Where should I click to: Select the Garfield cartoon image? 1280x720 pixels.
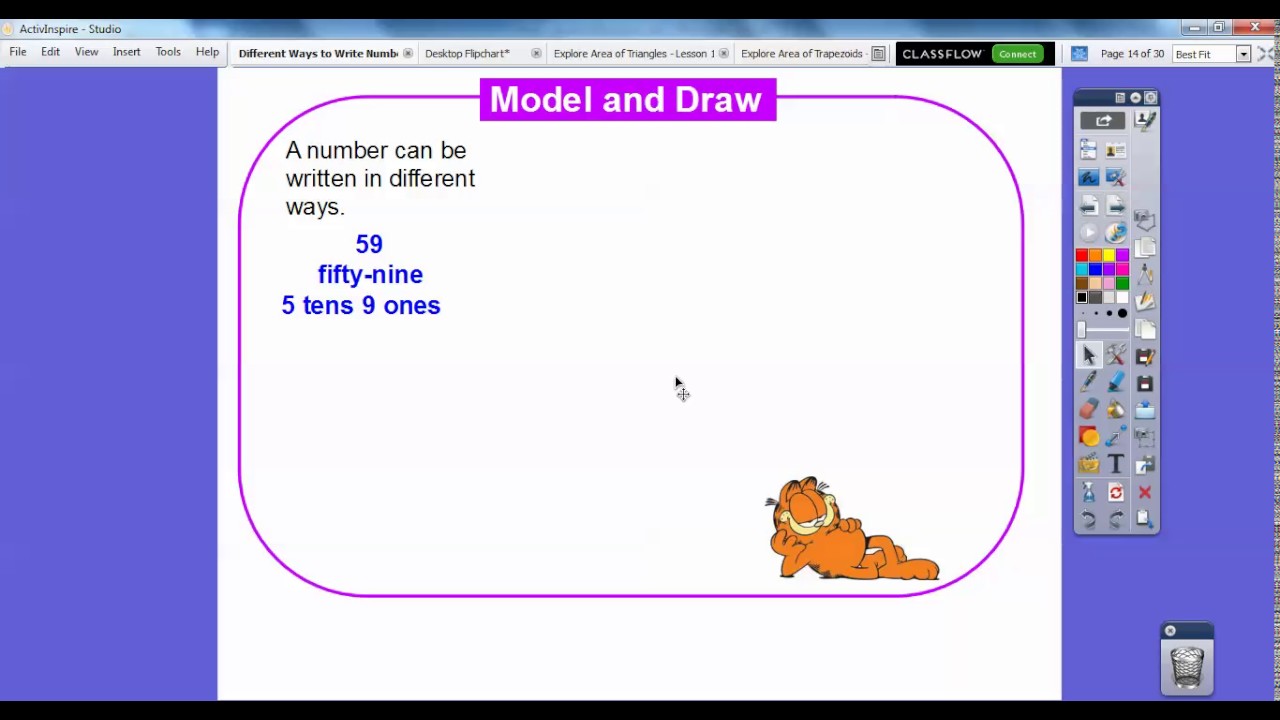(852, 528)
